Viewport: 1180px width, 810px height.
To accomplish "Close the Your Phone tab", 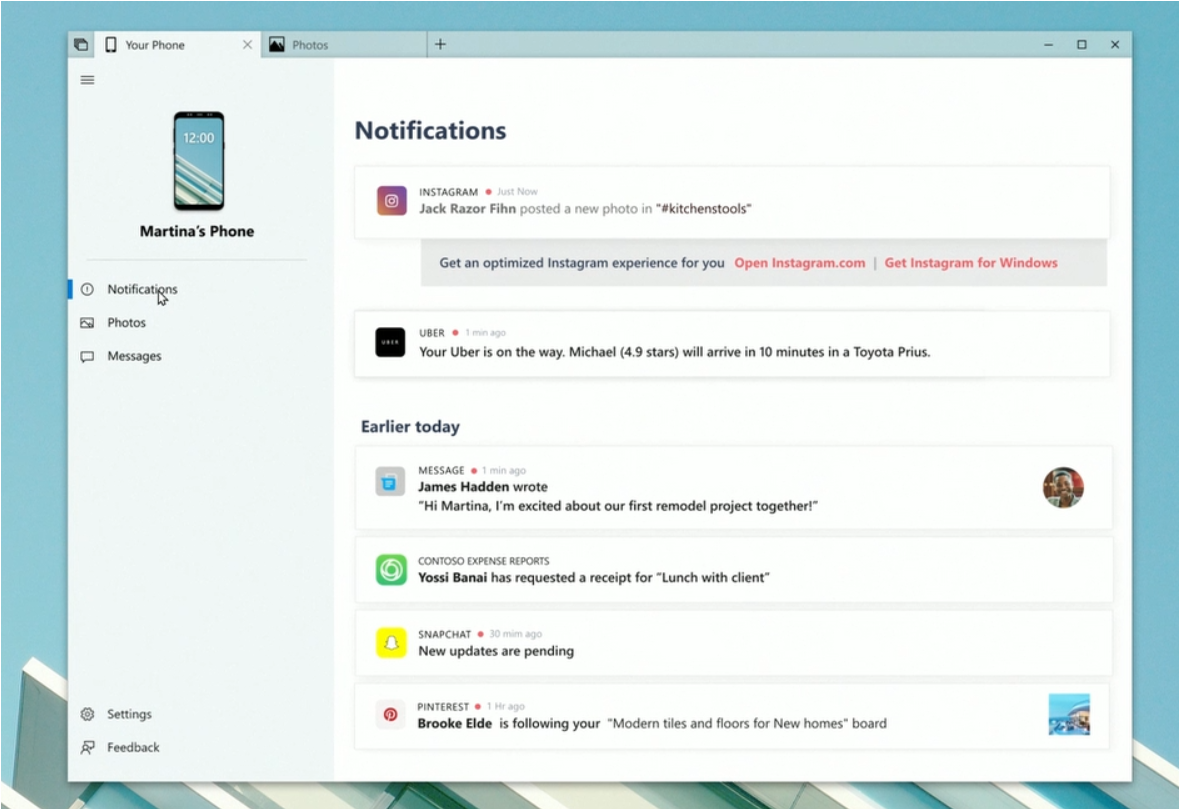I will point(247,45).
